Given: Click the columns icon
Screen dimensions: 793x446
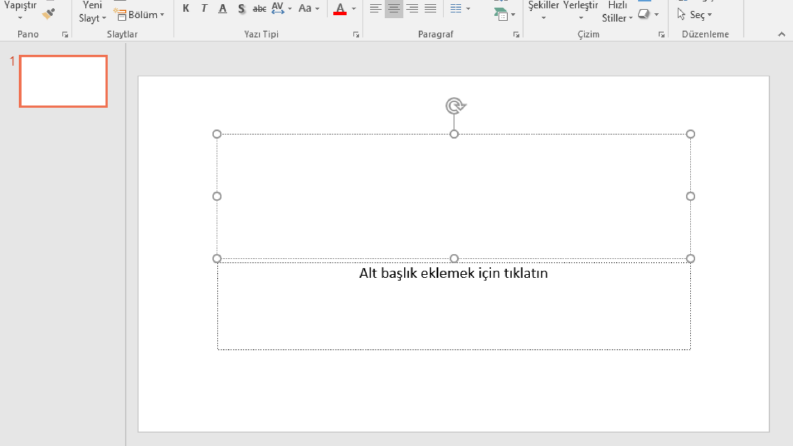Looking at the screenshot, I should pyautogui.click(x=456, y=9).
